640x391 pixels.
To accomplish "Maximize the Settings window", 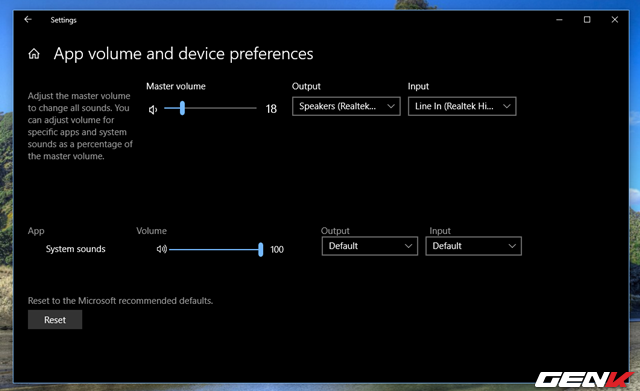I will (x=587, y=20).
